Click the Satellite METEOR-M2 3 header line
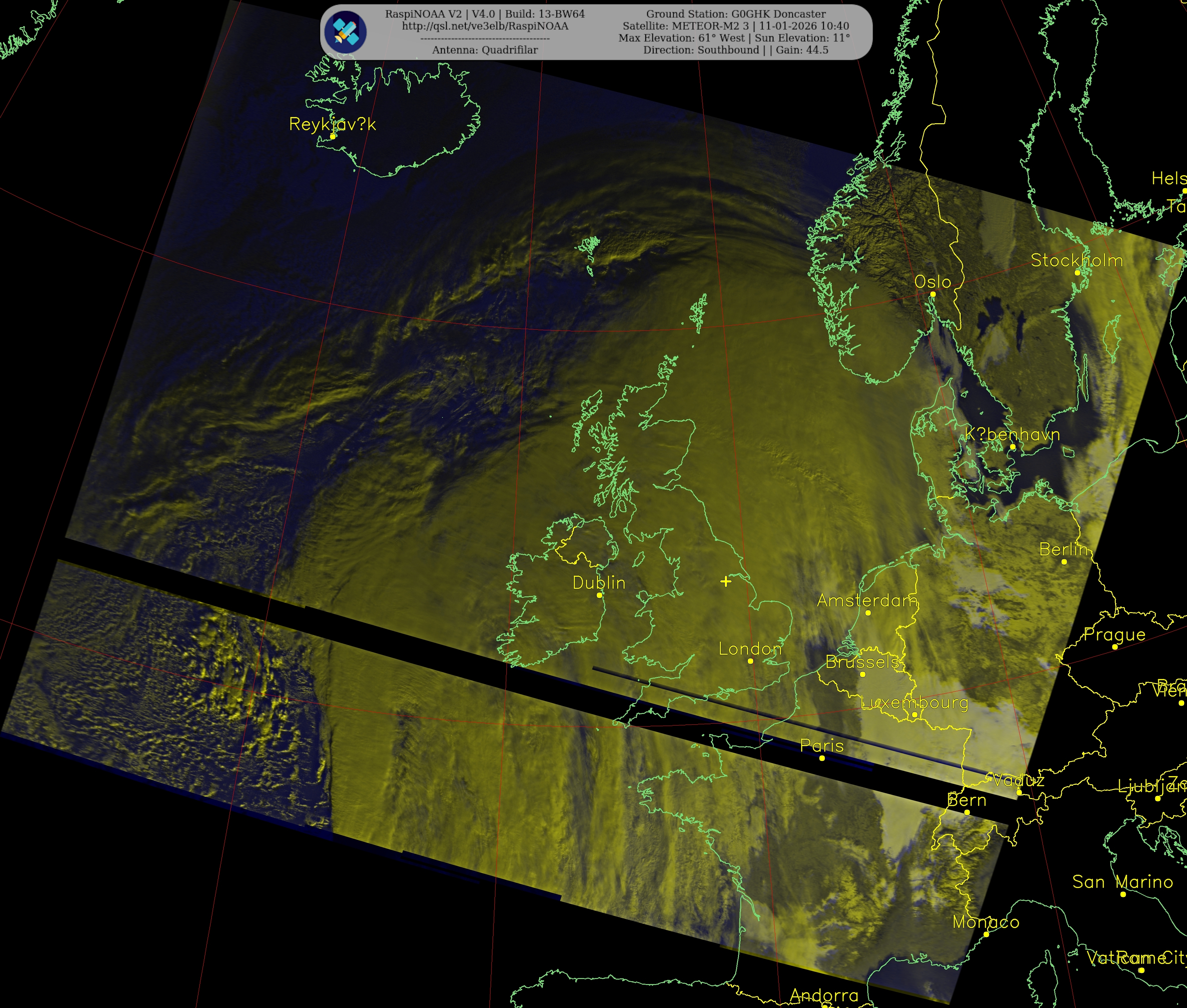1187x1008 pixels. 736,26
